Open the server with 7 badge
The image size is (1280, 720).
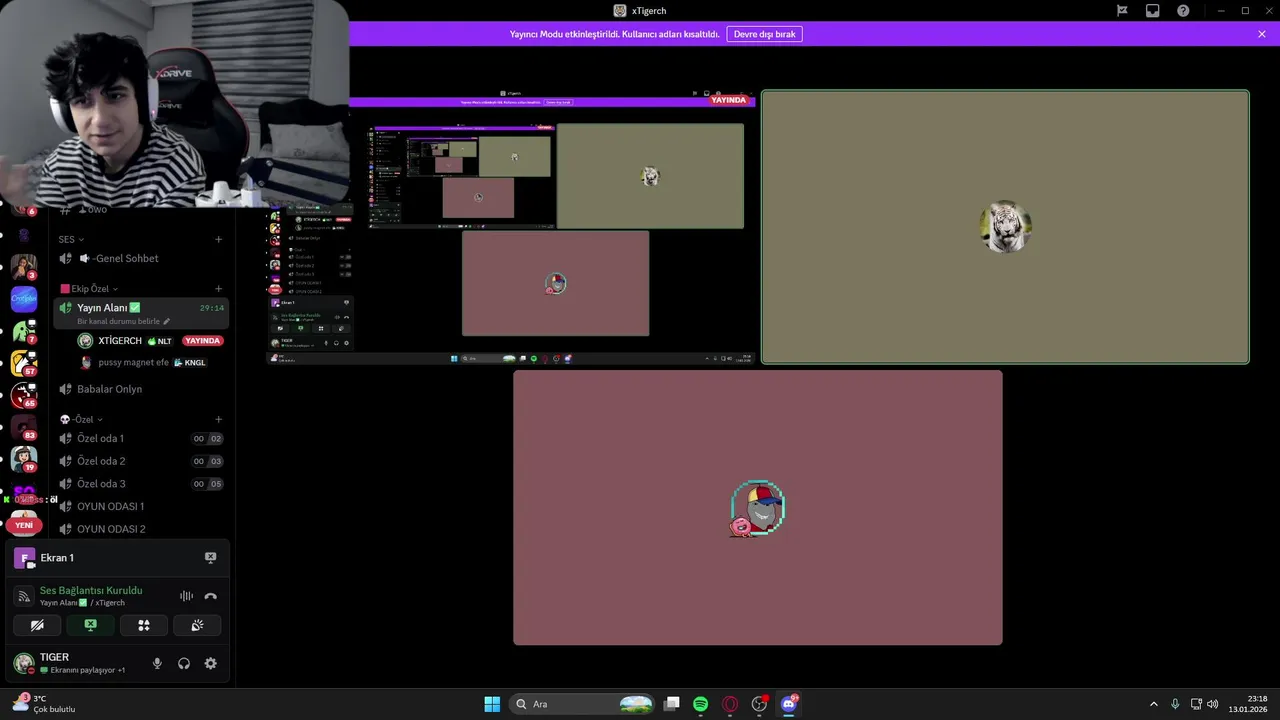coord(24,331)
